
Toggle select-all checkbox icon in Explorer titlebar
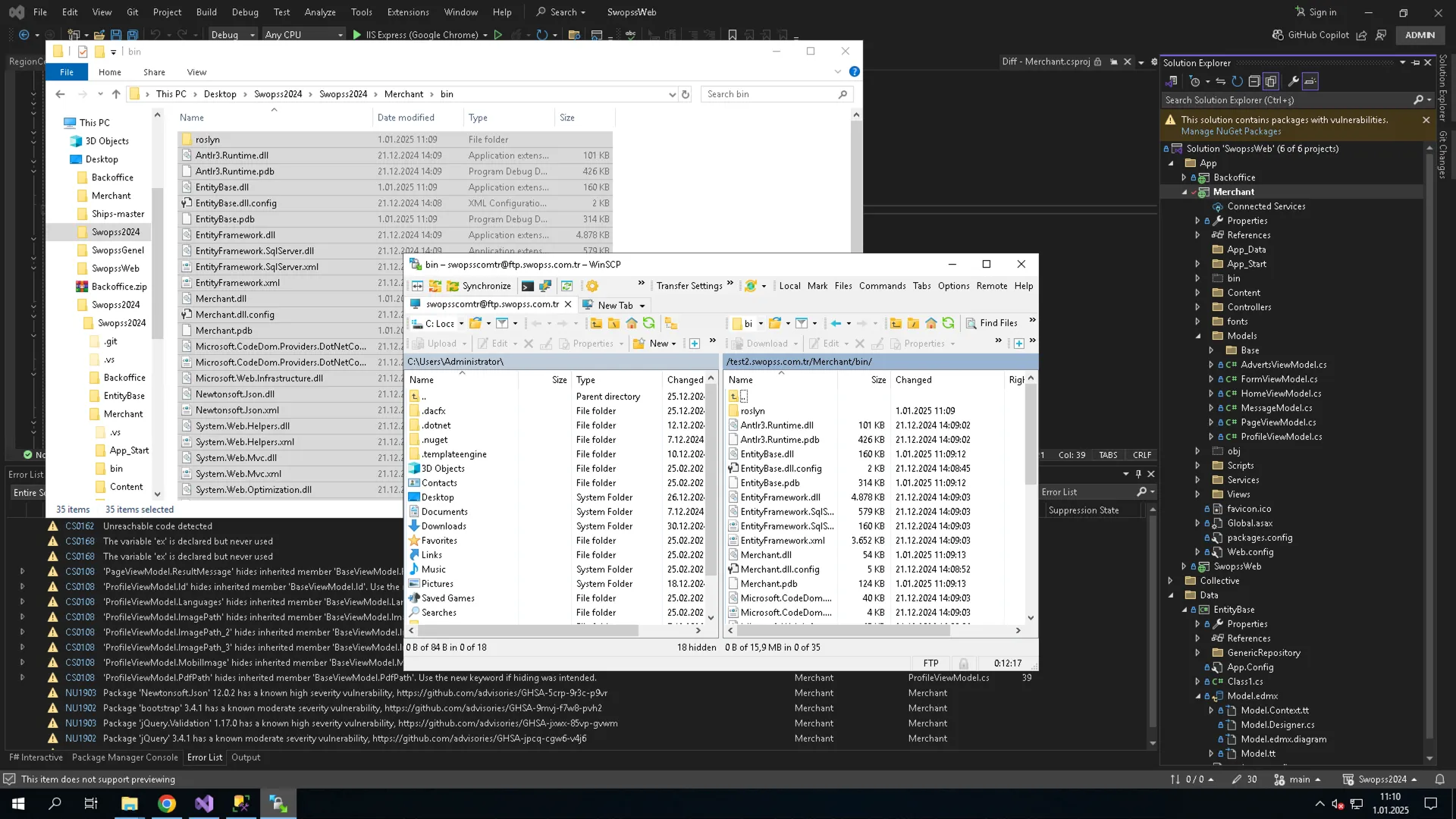[x=83, y=52]
